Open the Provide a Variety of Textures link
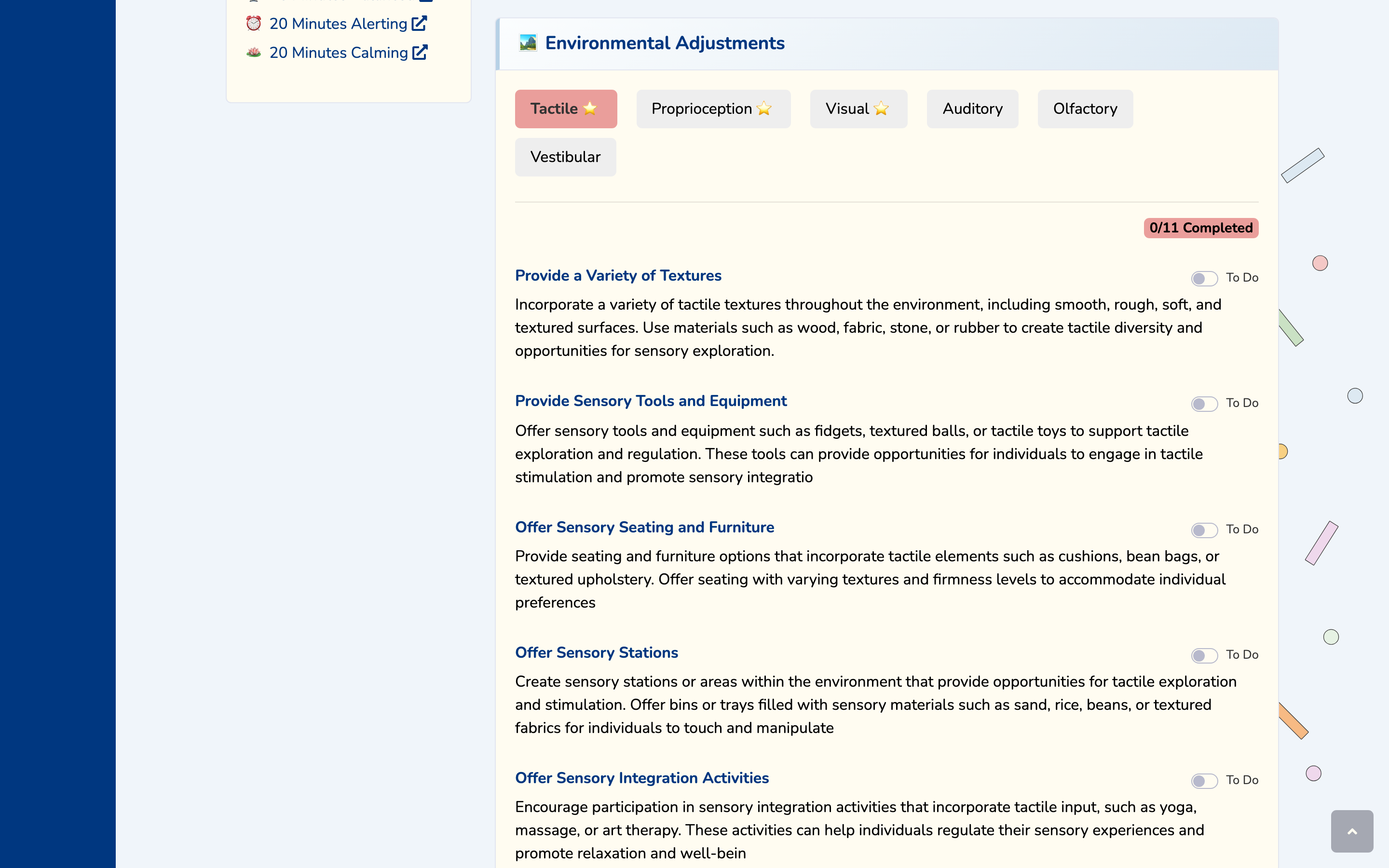This screenshot has width=1389, height=868. [x=618, y=275]
